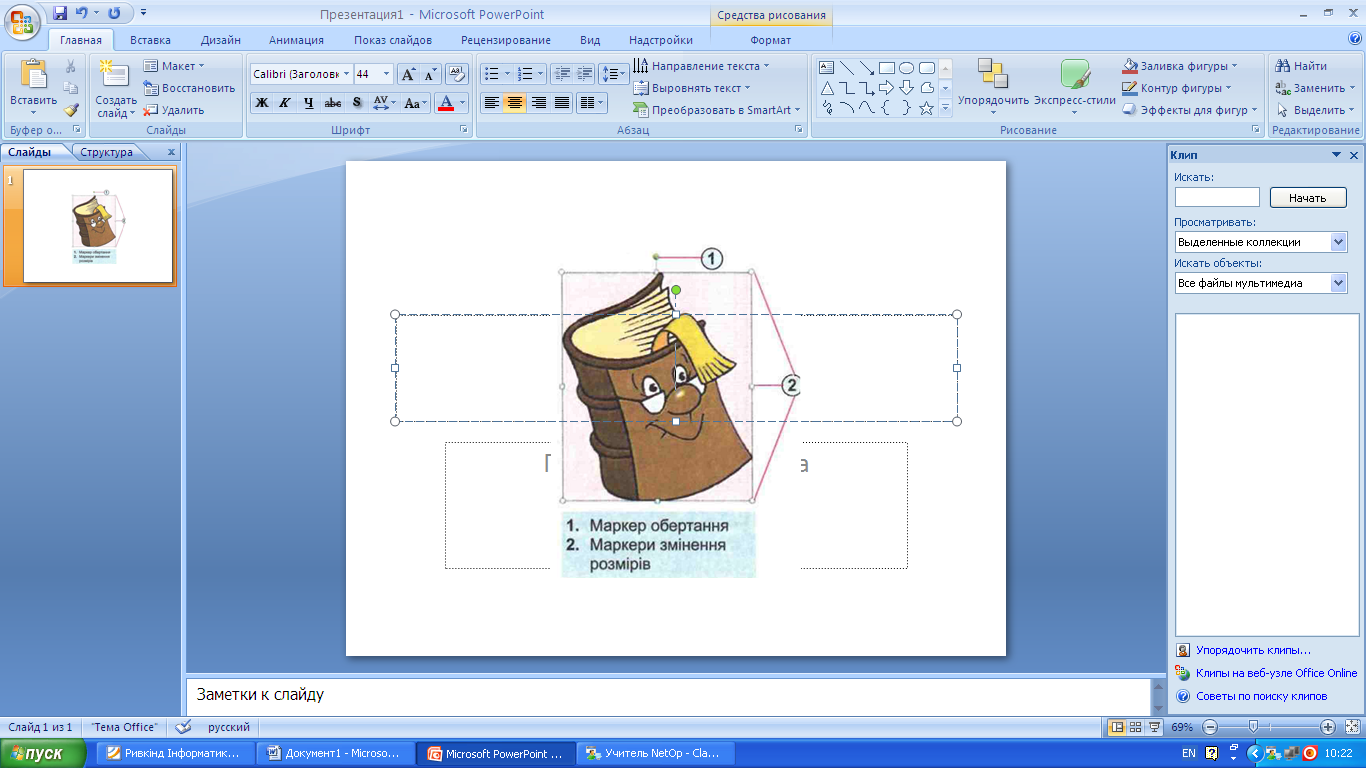Click the Format Painter brush icon
The image size is (1366, 768).
(71, 110)
